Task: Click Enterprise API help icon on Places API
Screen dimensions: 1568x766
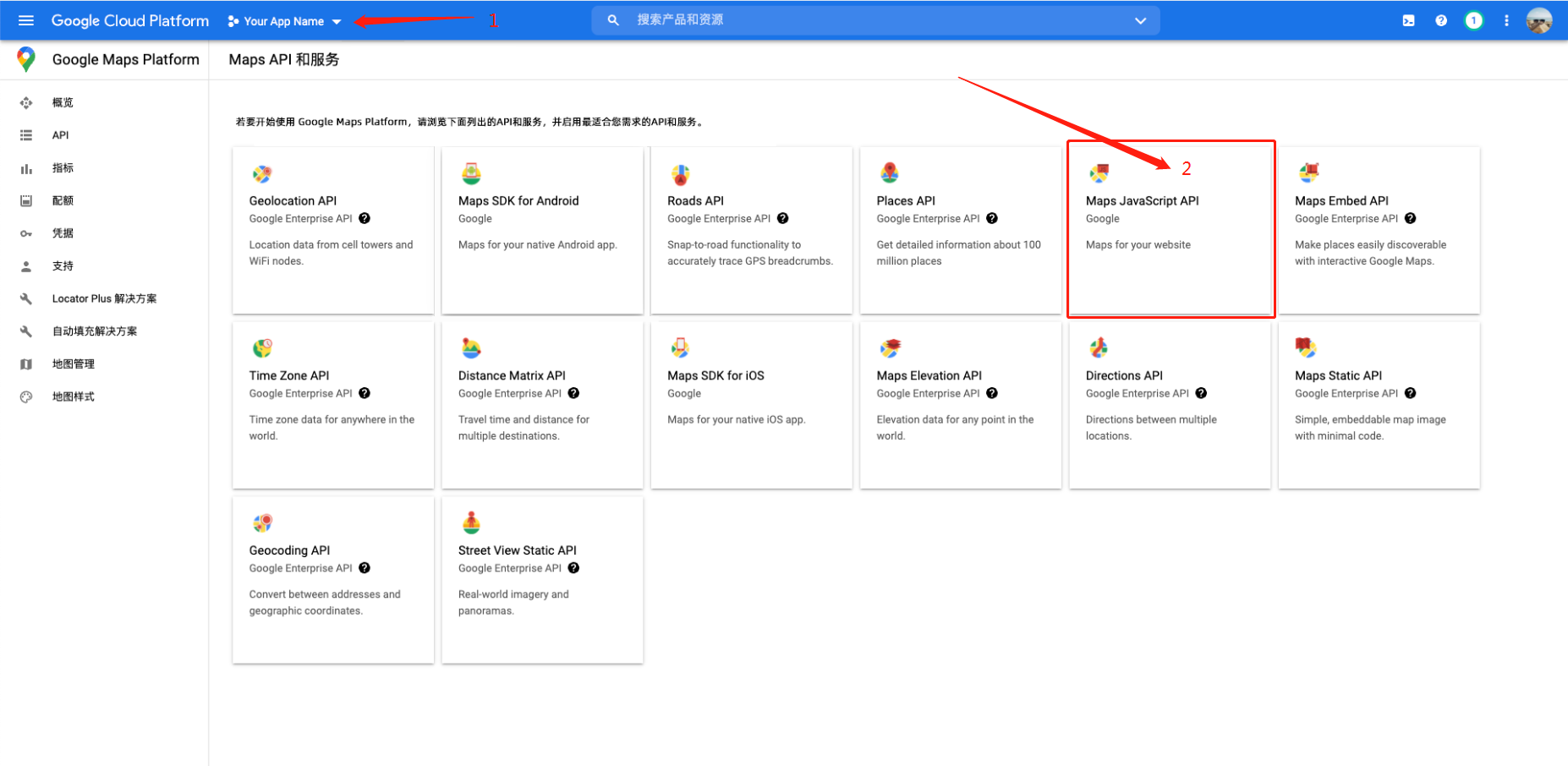Action: (992, 218)
